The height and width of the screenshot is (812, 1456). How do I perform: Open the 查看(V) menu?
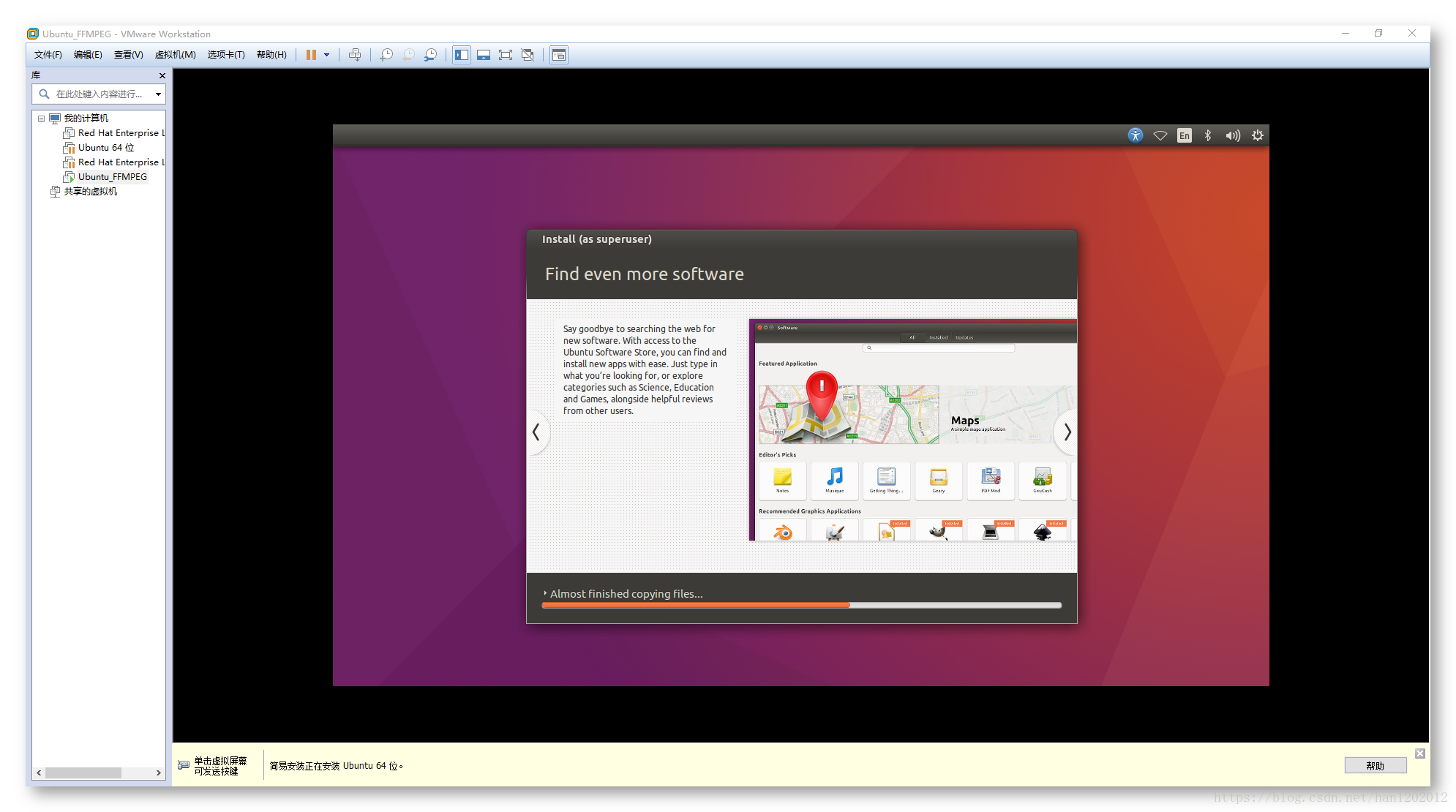click(x=128, y=55)
